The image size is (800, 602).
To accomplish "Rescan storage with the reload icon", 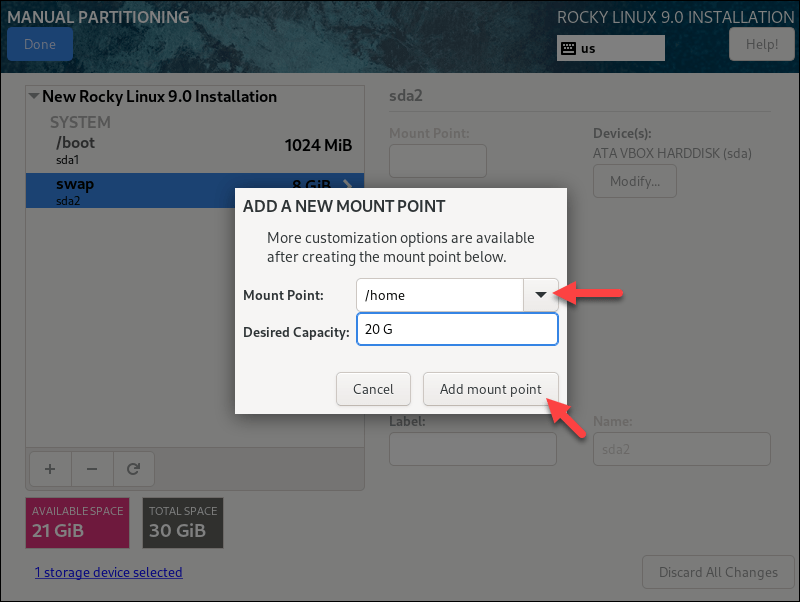I will tap(132, 468).
